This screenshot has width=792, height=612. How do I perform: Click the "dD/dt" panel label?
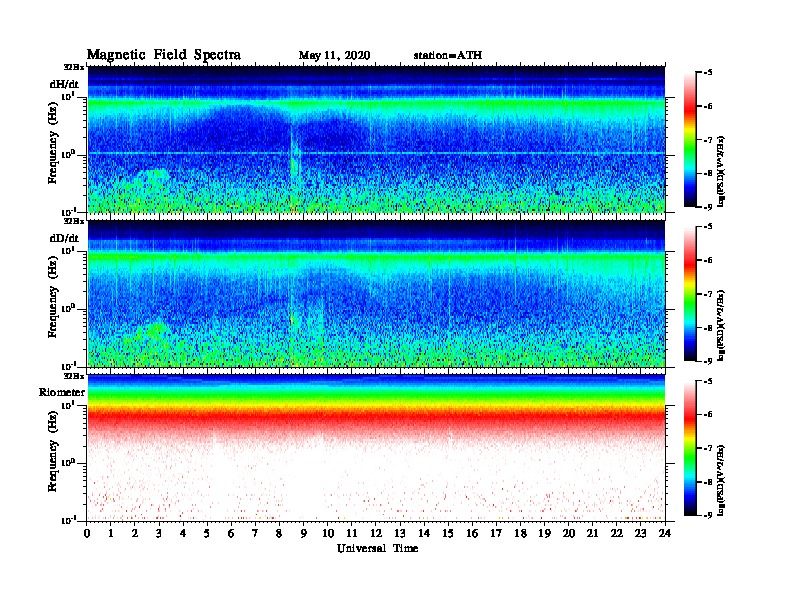[x=64, y=238]
